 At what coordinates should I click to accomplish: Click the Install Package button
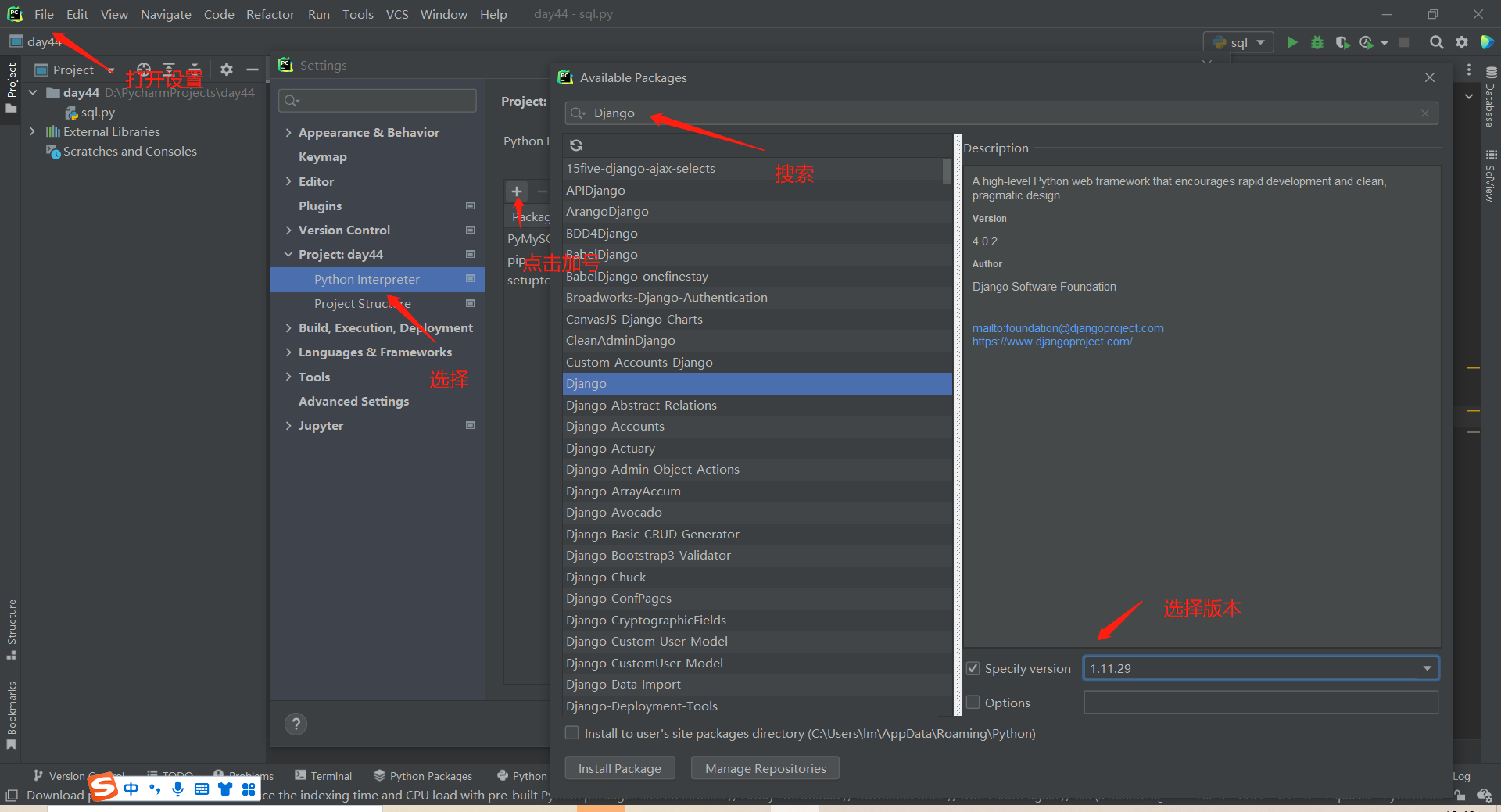(619, 768)
